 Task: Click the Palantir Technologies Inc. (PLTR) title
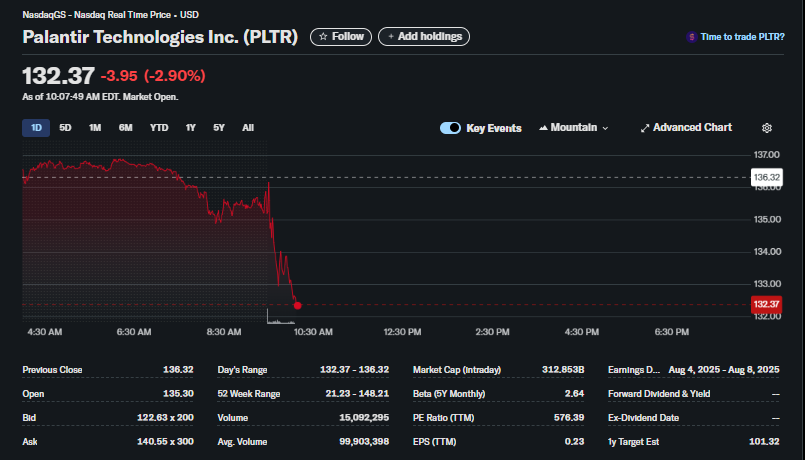(x=160, y=37)
